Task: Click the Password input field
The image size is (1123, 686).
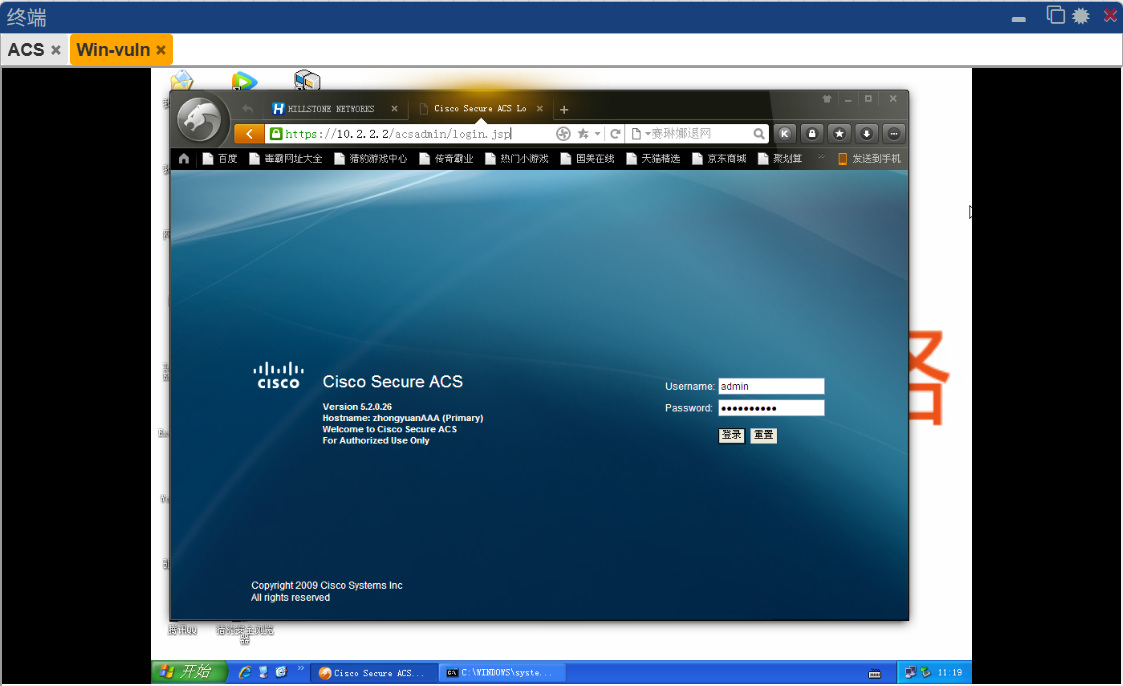Action: tap(771, 408)
